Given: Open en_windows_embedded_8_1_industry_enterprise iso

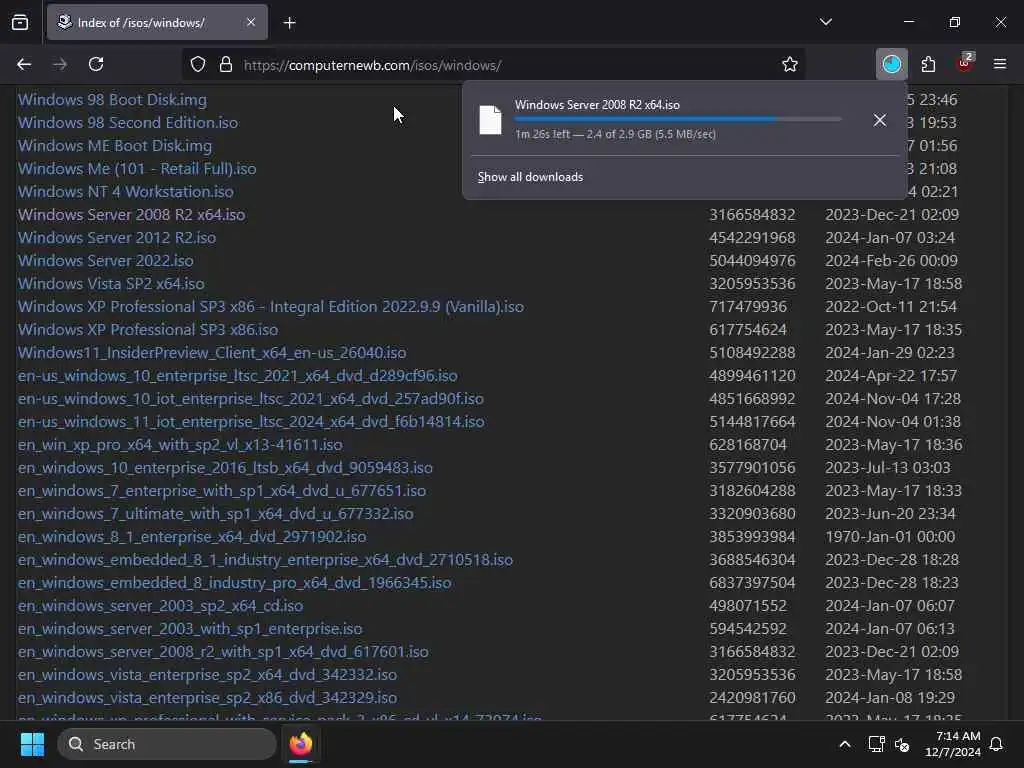Looking at the screenshot, I should tap(265, 560).
